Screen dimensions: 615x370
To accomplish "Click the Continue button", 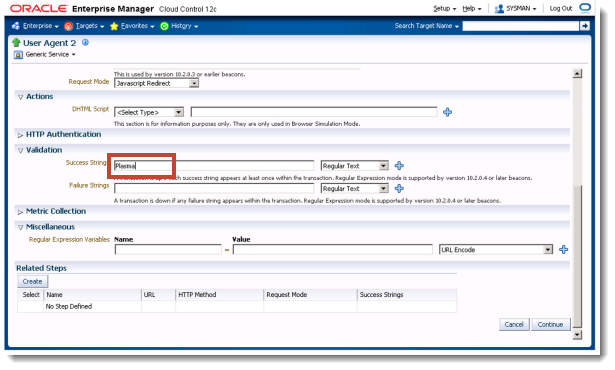I will [550, 324].
